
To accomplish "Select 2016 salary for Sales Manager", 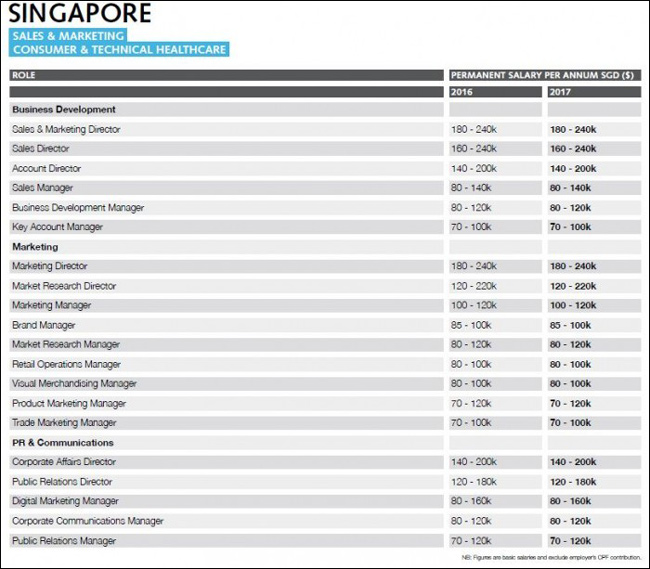I will pyautogui.click(x=471, y=188).
